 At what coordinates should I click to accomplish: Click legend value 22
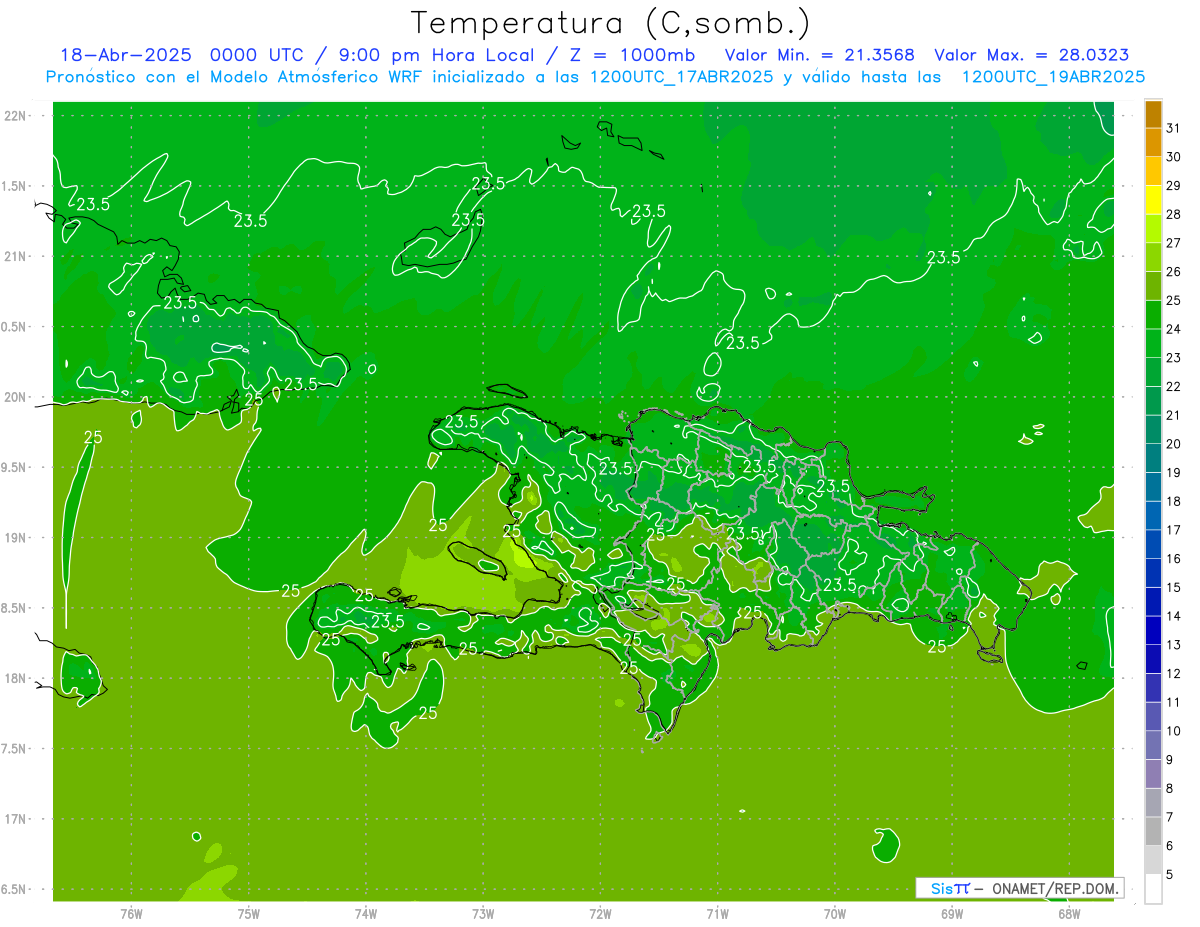(1173, 386)
